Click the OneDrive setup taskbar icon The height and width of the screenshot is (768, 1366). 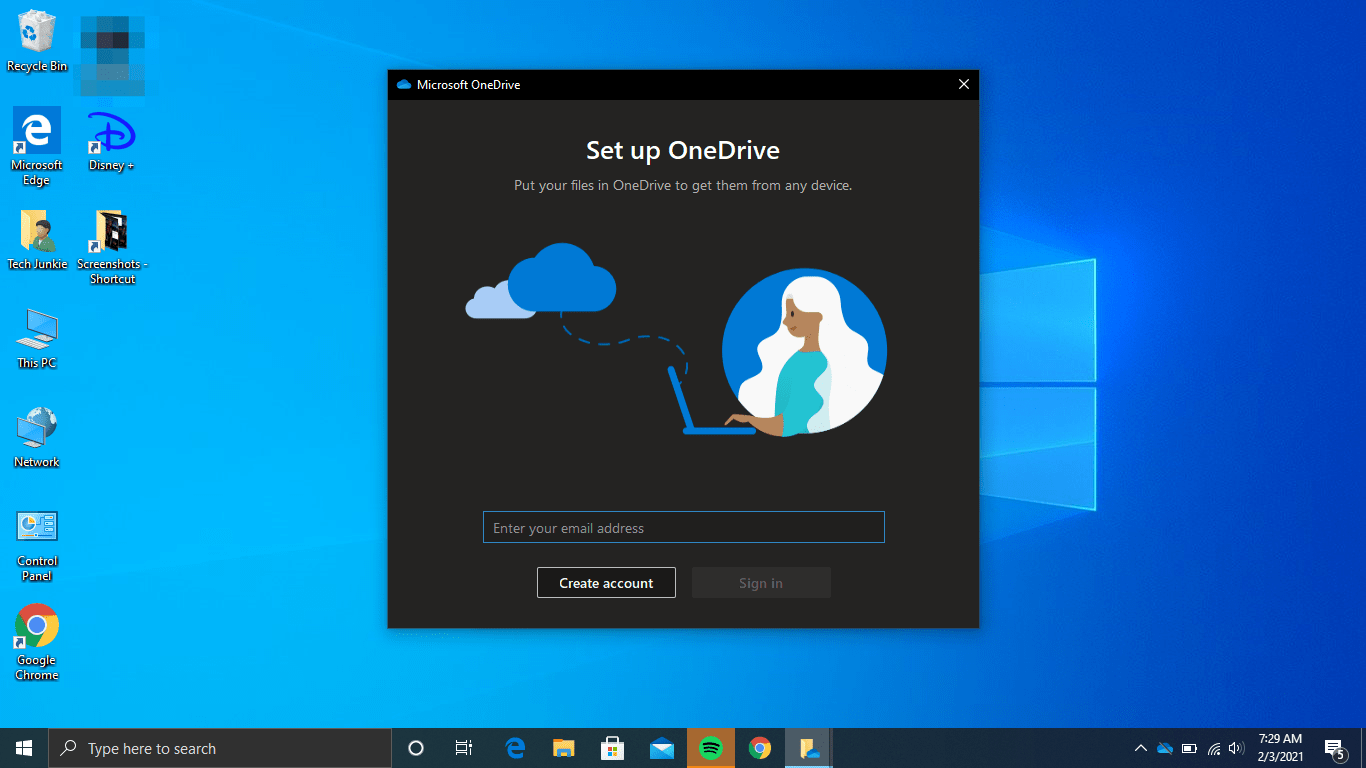pyautogui.click(x=809, y=748)
